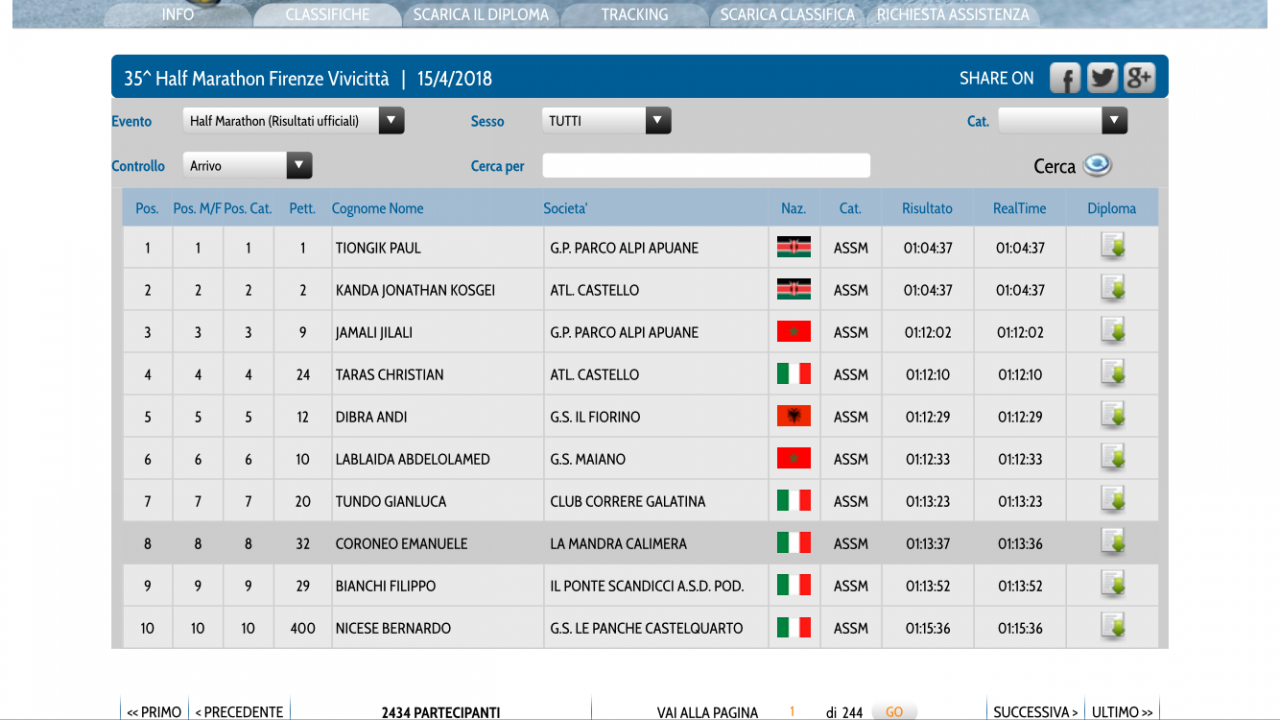Open the Cat. category dropdown
The height and width of the screenshot is (720, 1280).
(1063, 121)
